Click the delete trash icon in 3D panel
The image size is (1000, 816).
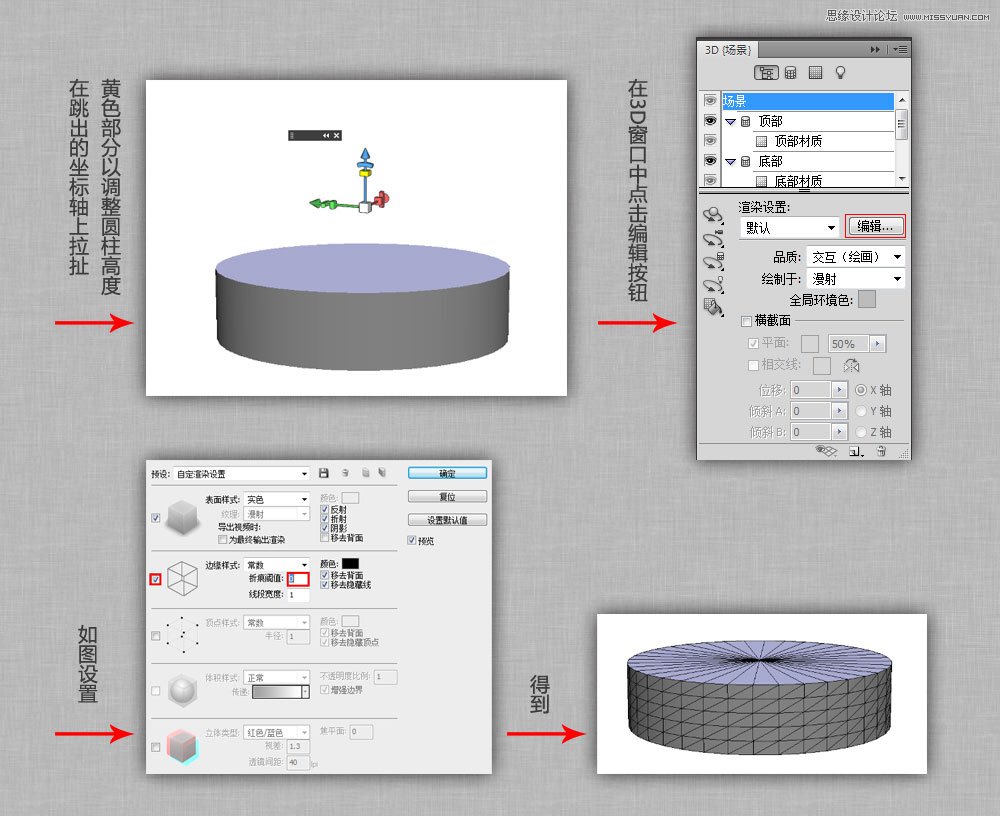881,451
